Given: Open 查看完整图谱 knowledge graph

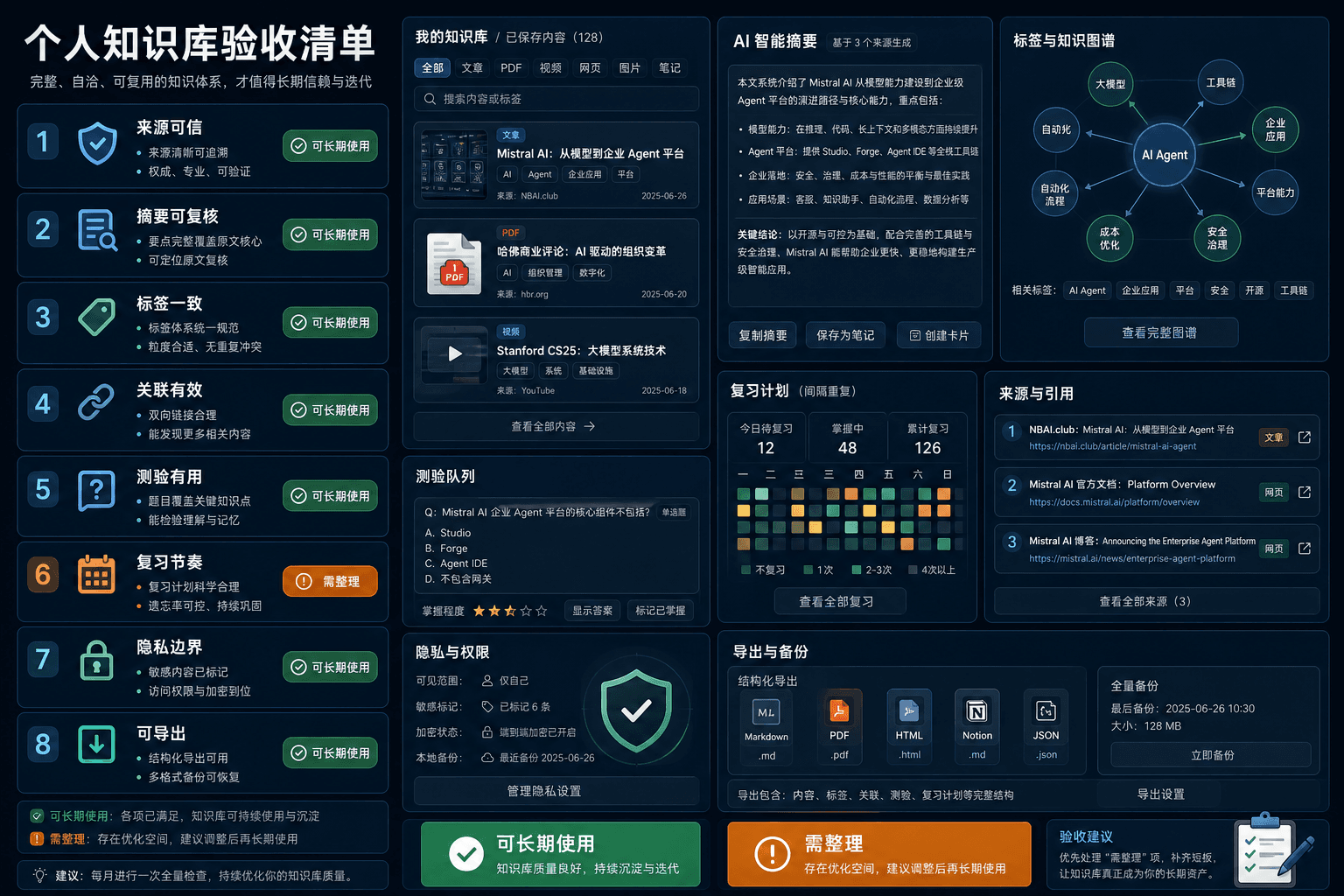Looking at the screenshot, I should [x=1161, y=332].
